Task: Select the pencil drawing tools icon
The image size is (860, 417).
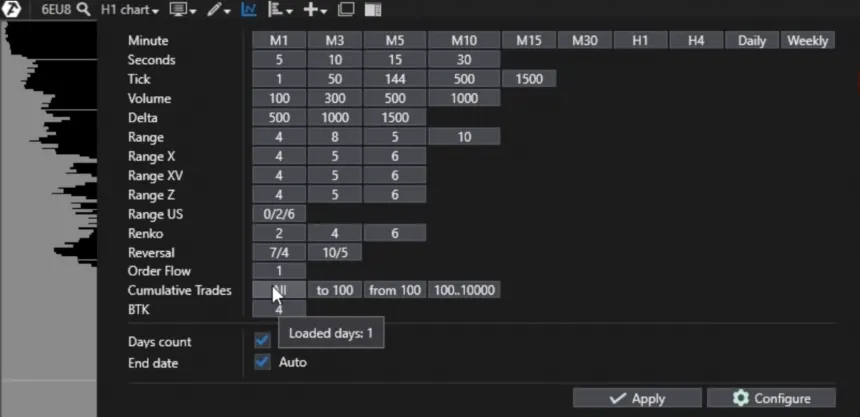Action: point(217,10)
